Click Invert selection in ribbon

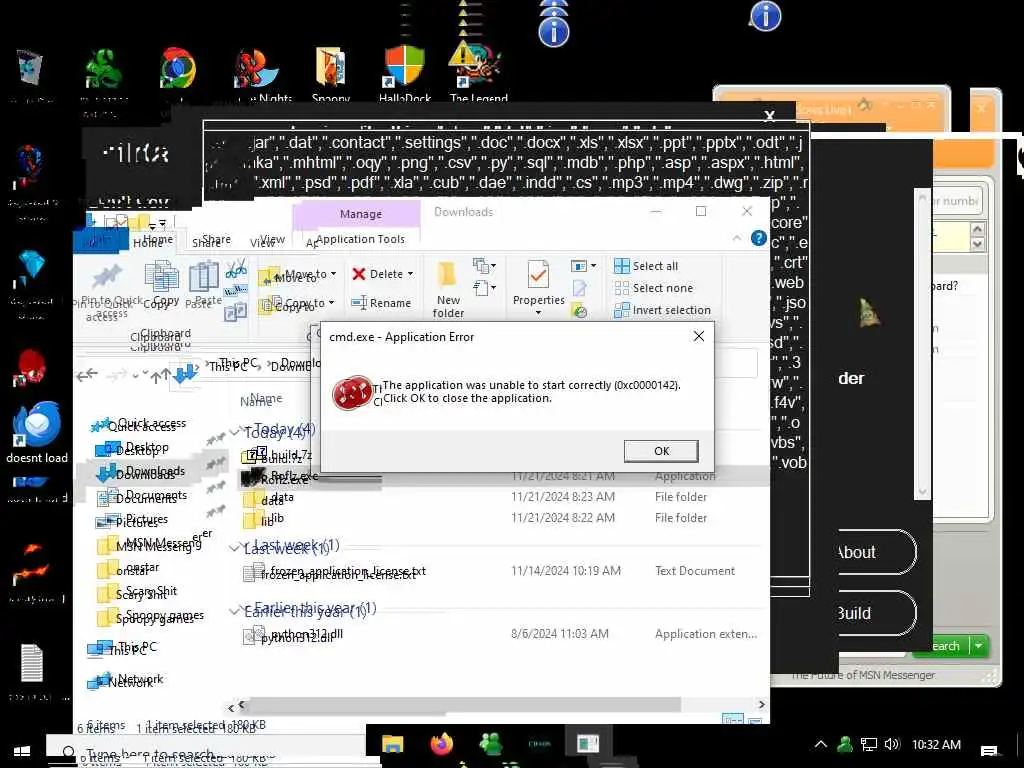pyautogui.click(x=663, y=310)
